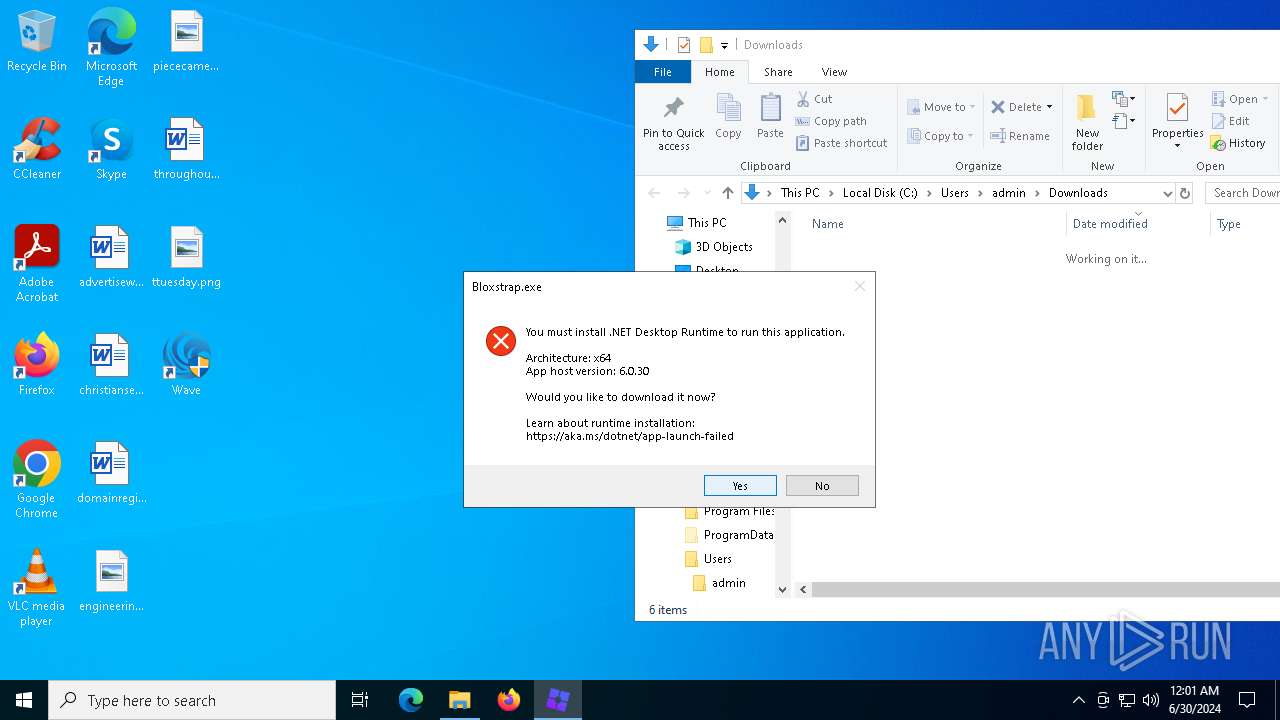
Task: Select the domainregi Word document icon
Action: (x=111, y=474)
